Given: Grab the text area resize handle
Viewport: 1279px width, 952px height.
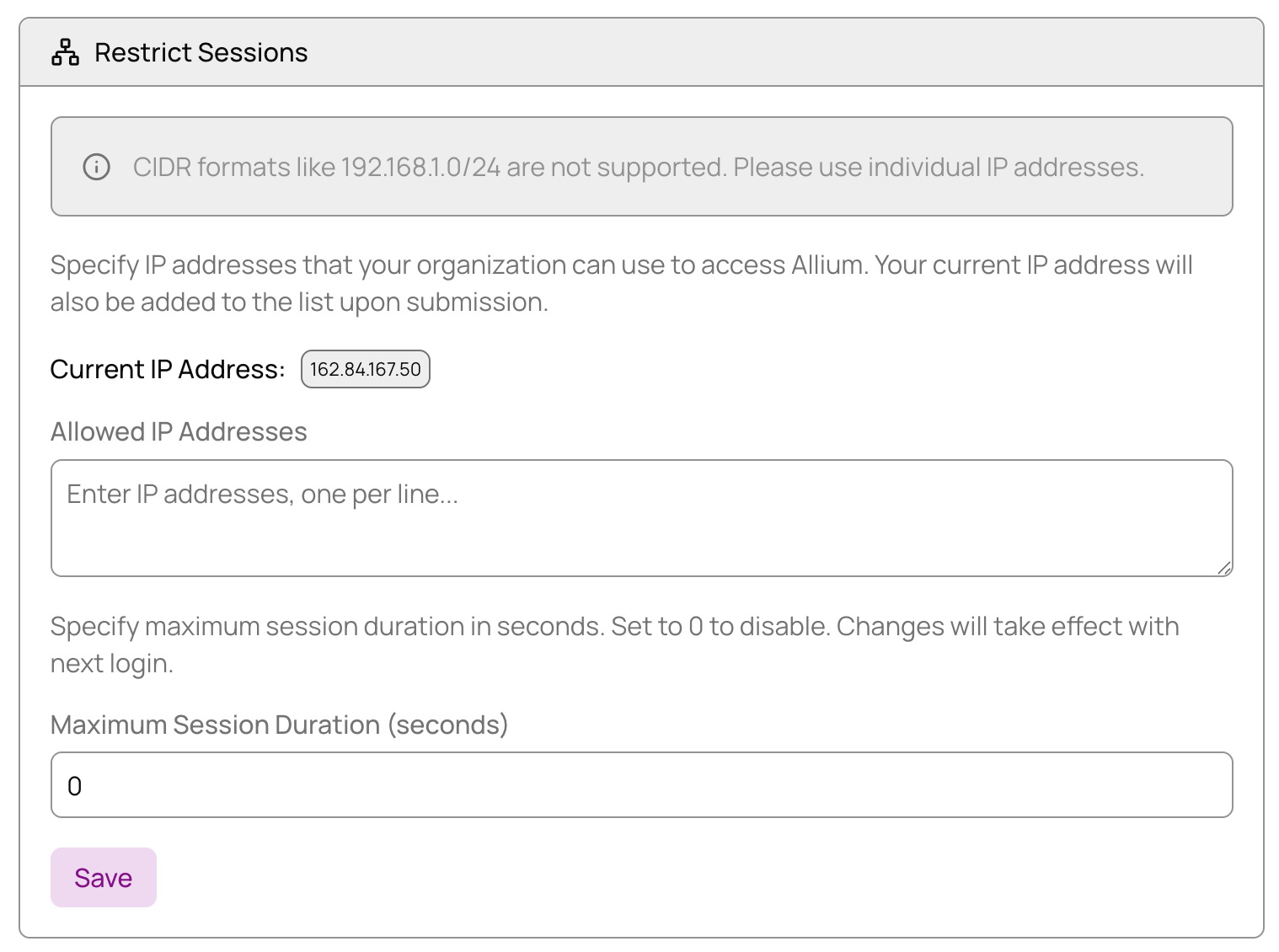Looking at the screenshot, I should (1224, 568).
